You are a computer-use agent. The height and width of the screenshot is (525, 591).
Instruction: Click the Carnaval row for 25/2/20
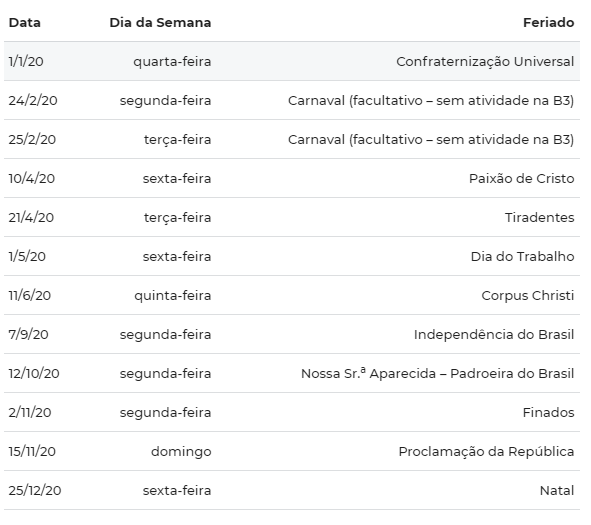292,139
